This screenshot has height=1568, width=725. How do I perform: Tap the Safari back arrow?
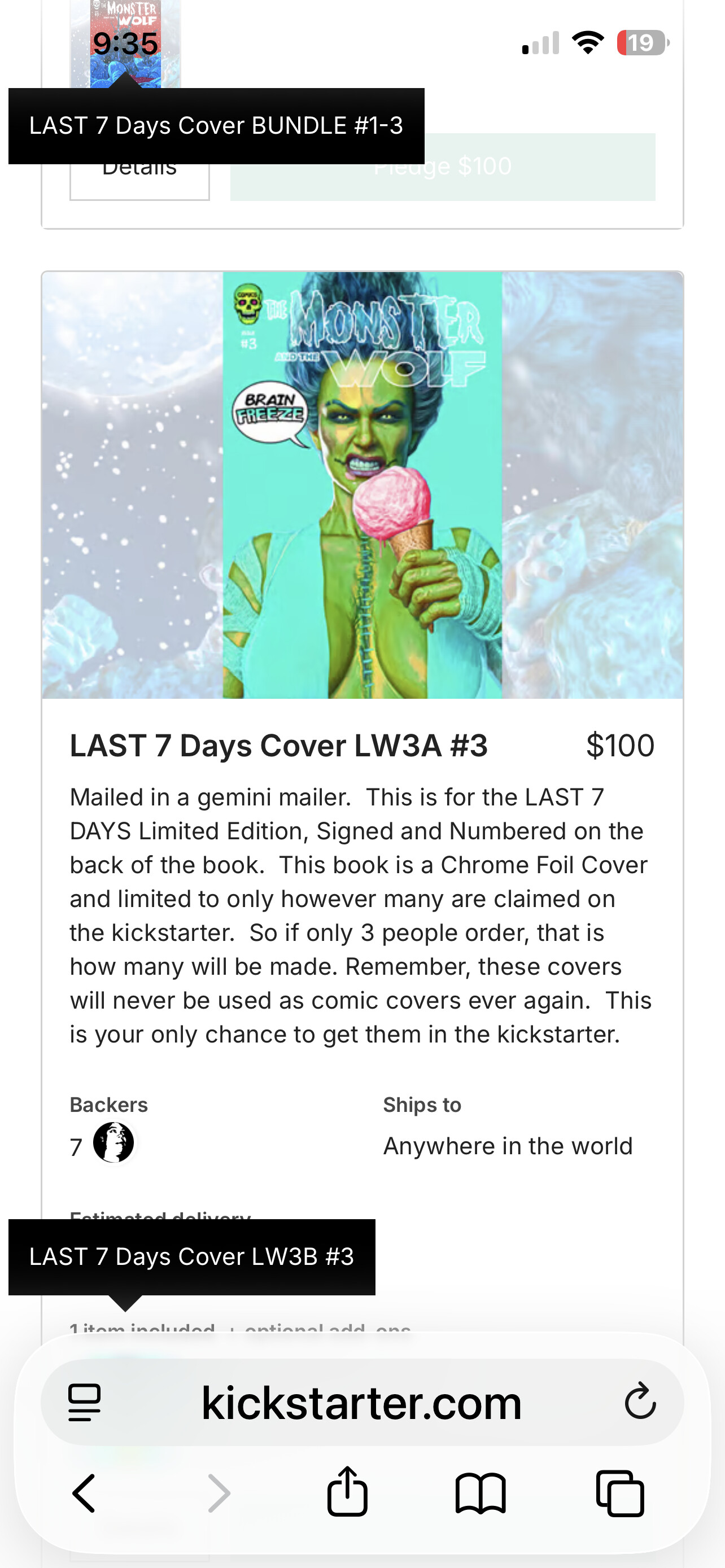pyautogui.click(x=84, y=1492)
